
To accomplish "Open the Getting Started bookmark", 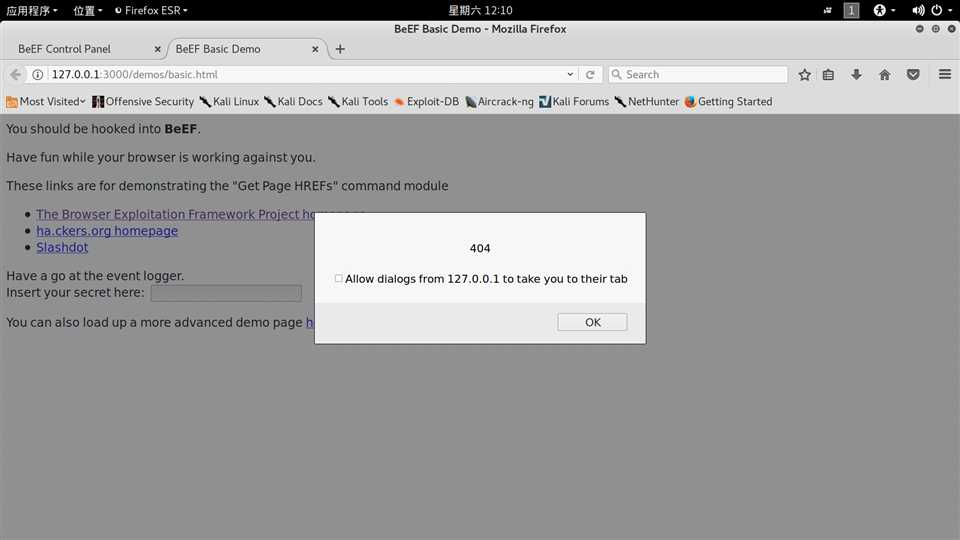I will (x=729, y=102).
